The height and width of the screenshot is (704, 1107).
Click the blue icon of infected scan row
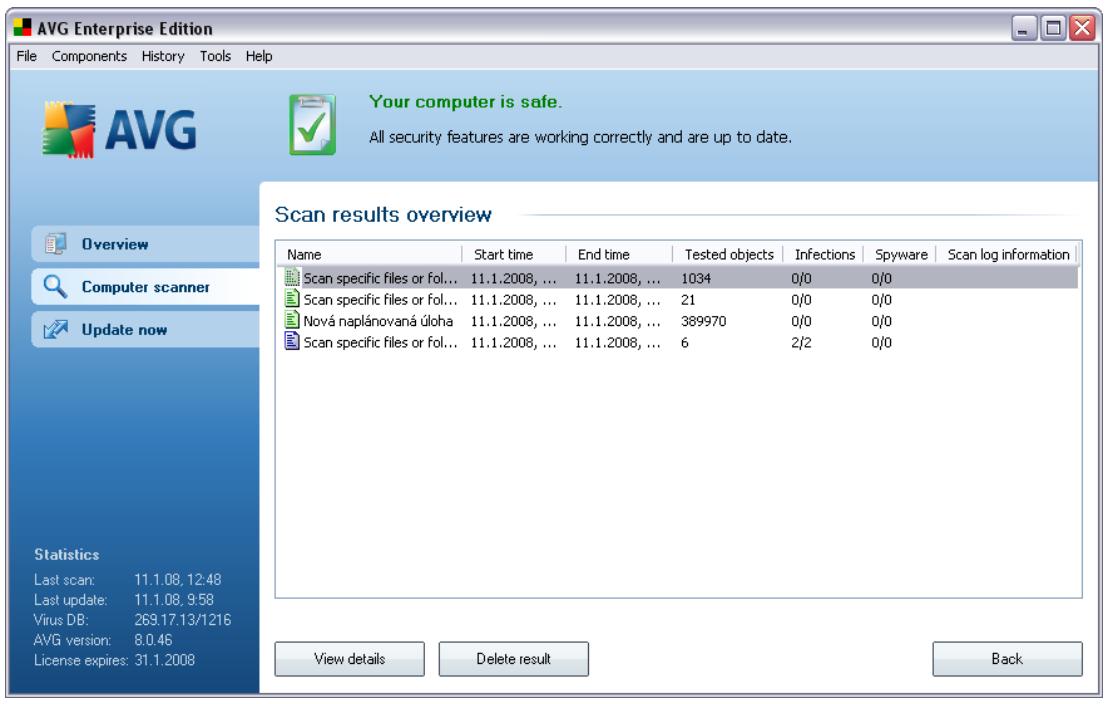pyautogui.click(x=292, y=342)
